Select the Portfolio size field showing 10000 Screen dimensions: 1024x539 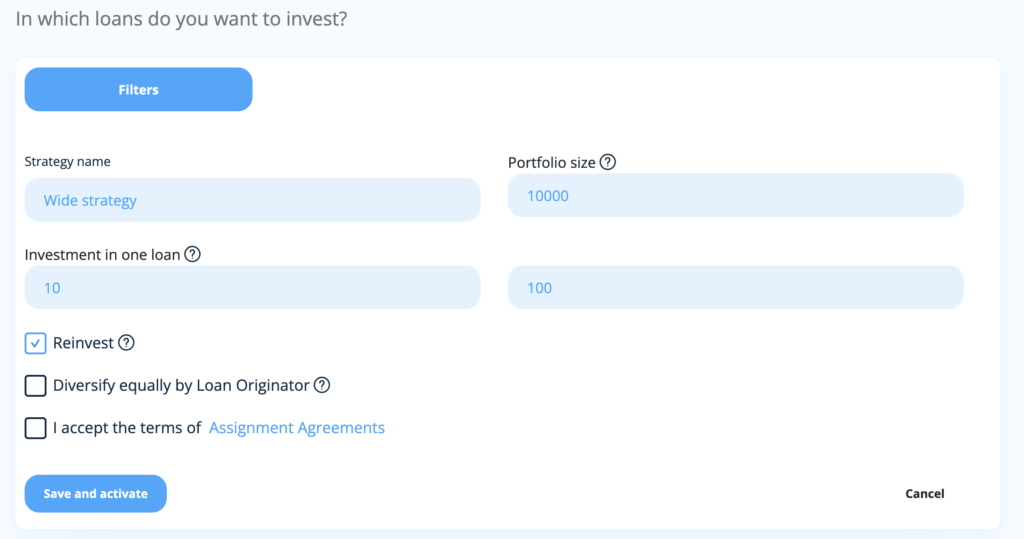tap(735, 195)
